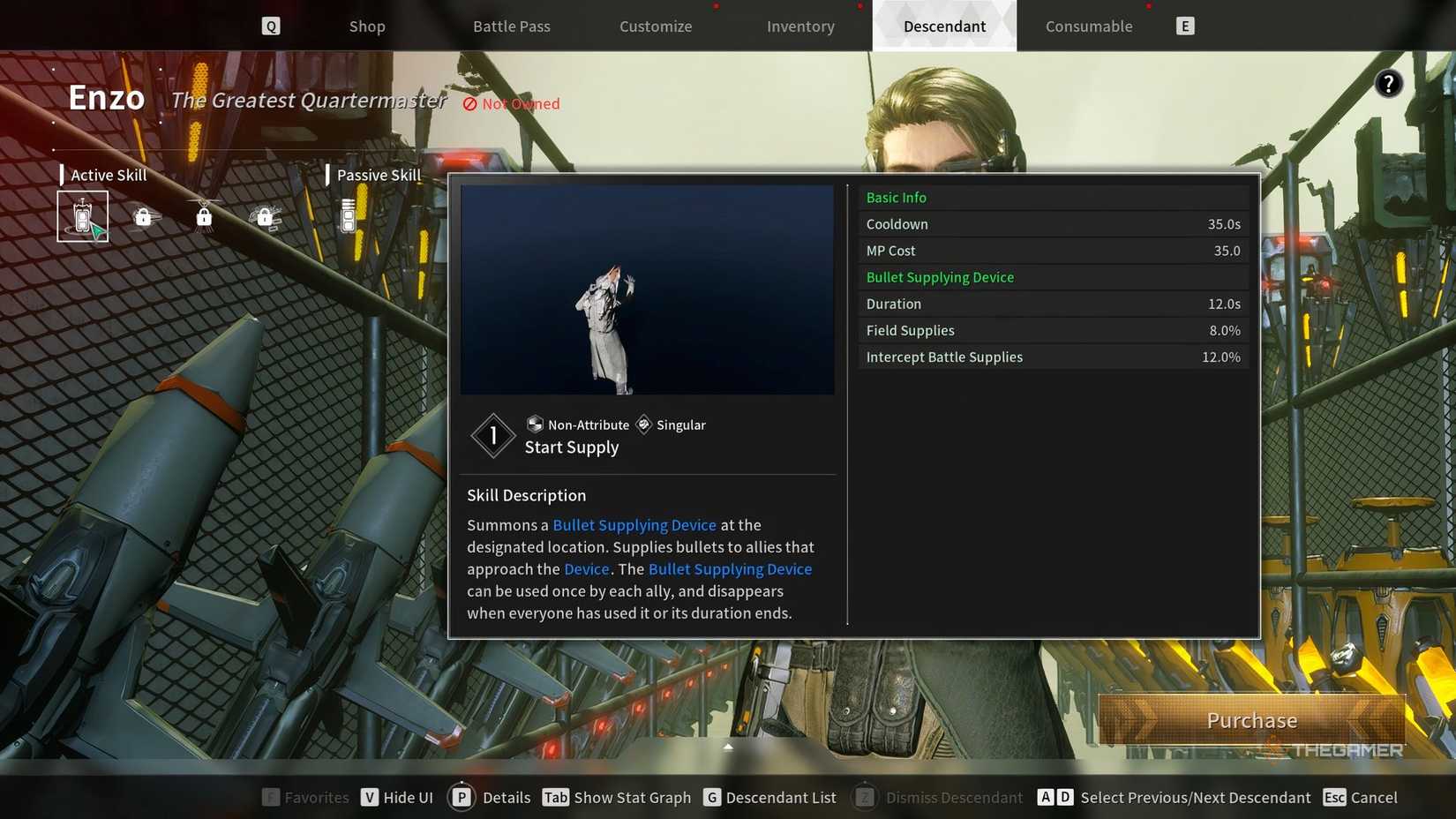
Task: Expand the bottom panel up arrow
Action: (728, 747)
